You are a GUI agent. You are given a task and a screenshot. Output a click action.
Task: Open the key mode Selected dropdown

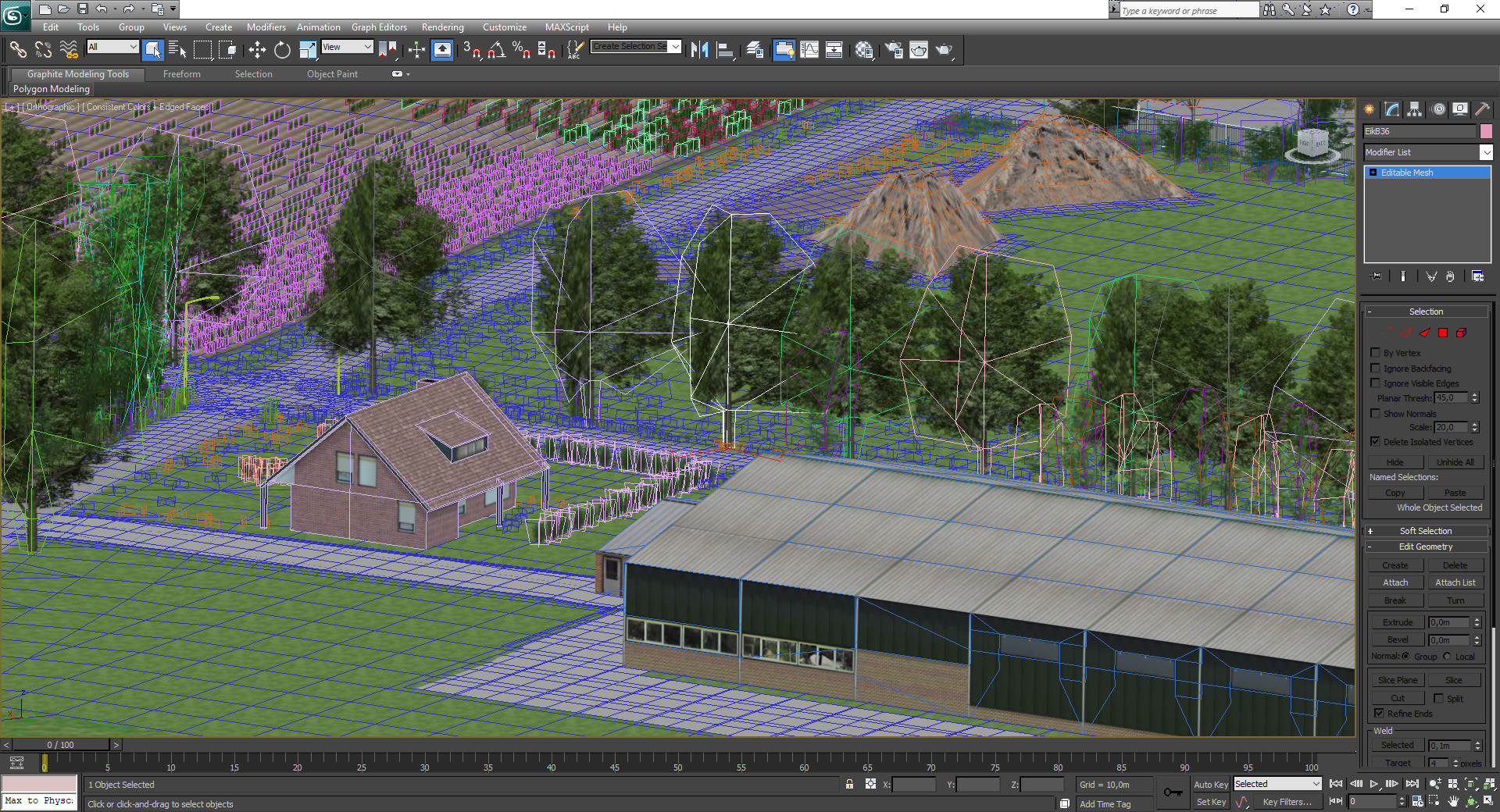tap(1277, 784)
